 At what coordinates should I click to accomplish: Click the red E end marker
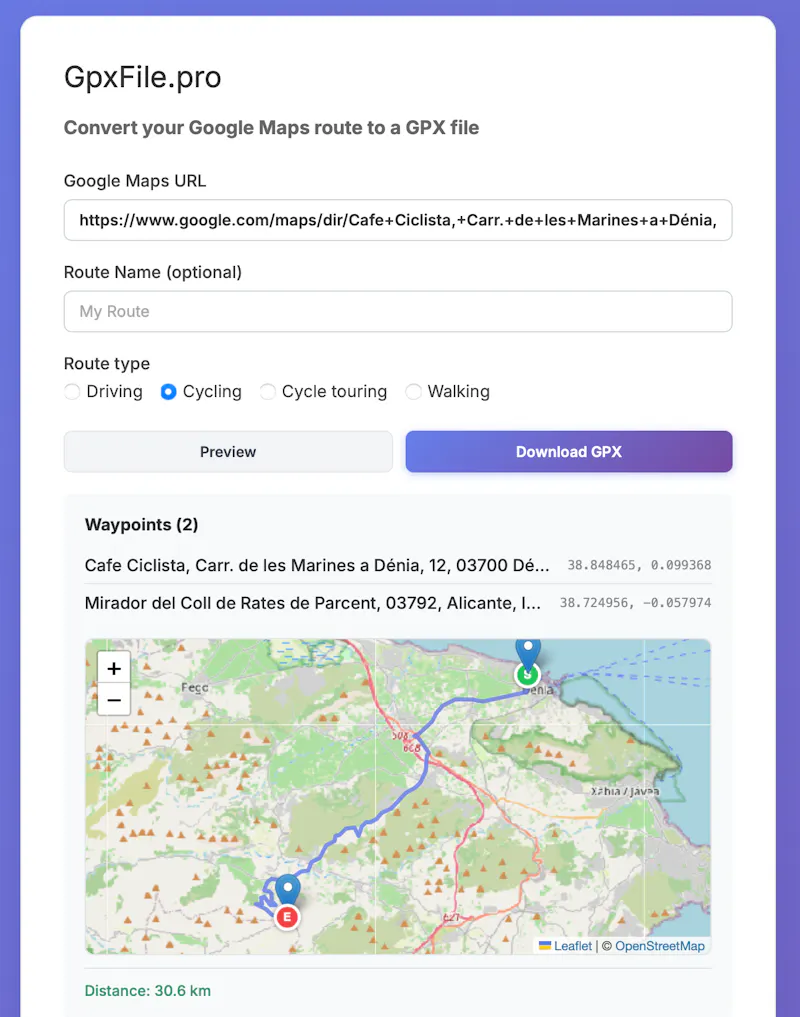(287, 917)
